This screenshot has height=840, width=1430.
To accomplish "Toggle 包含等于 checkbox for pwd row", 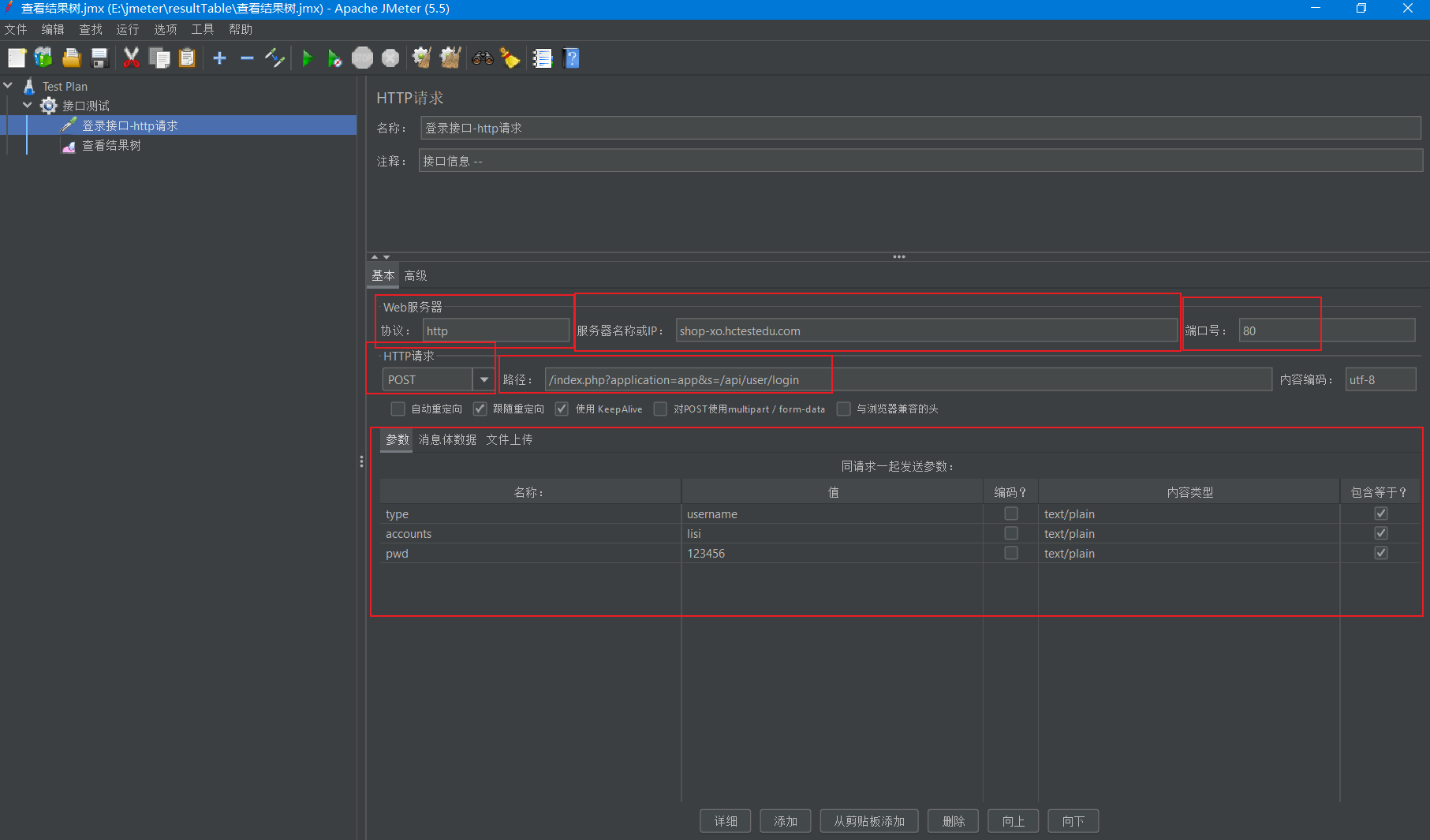I will 1380,553.
